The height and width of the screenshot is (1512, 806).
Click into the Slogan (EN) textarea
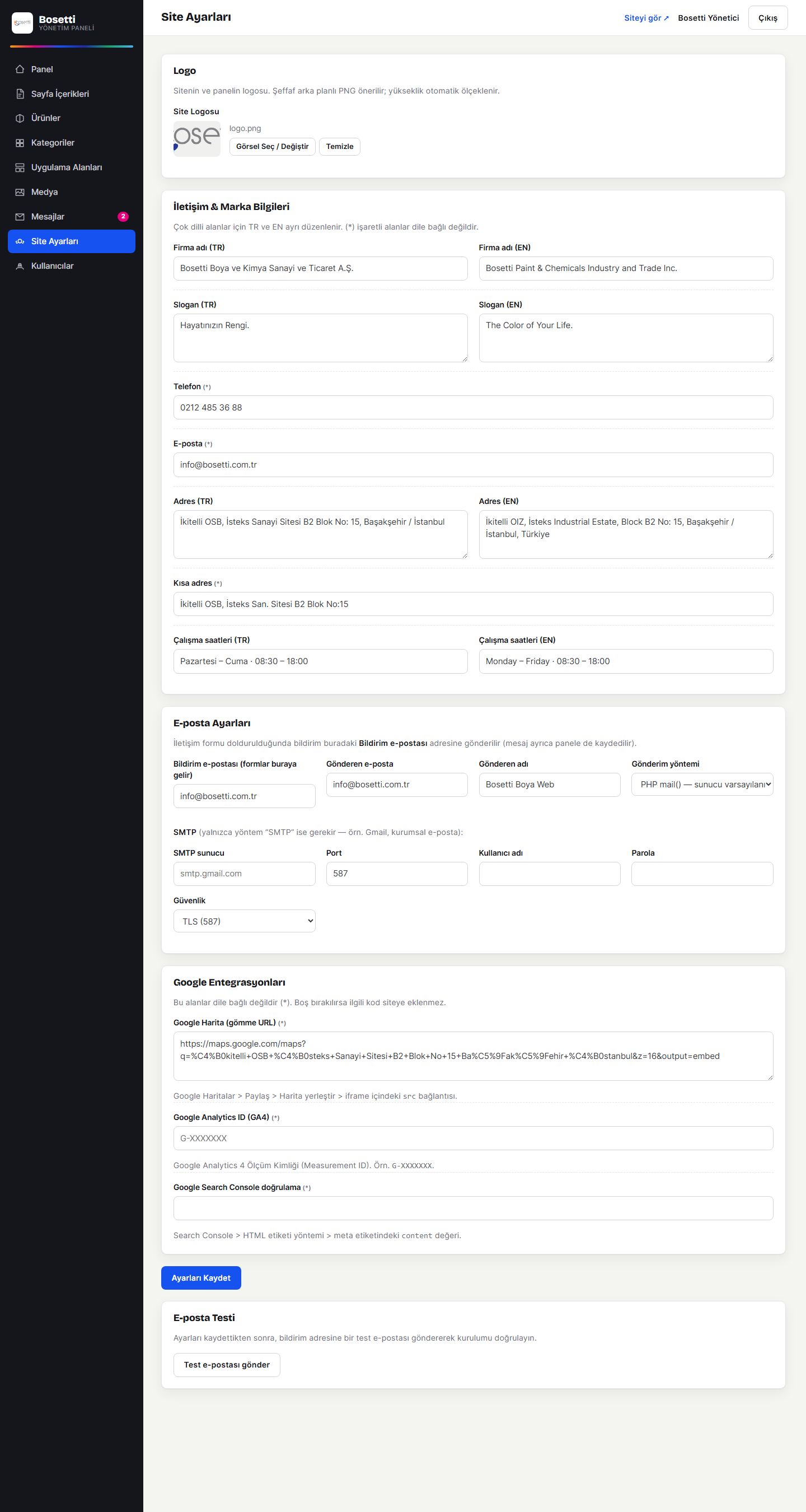(x=626, y=338)
